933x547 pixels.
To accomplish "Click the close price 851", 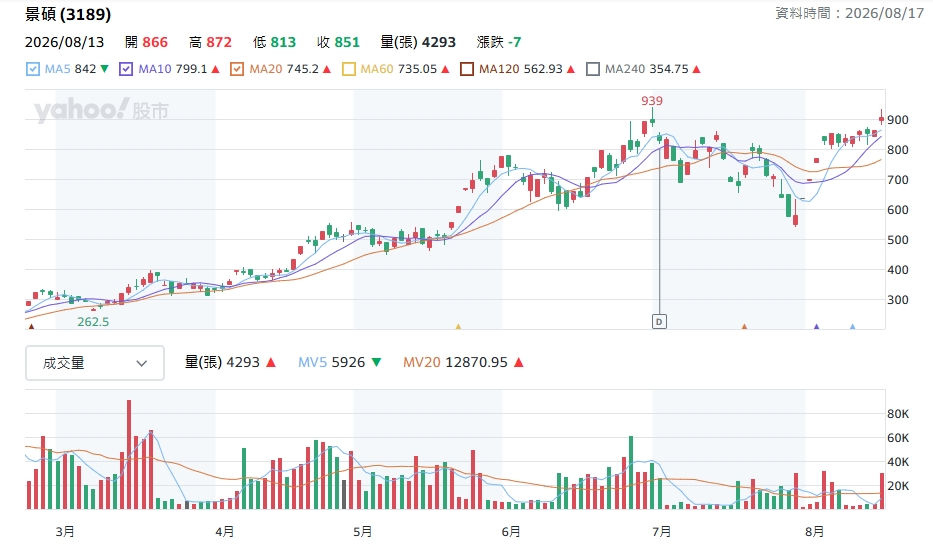I will 347,42.
